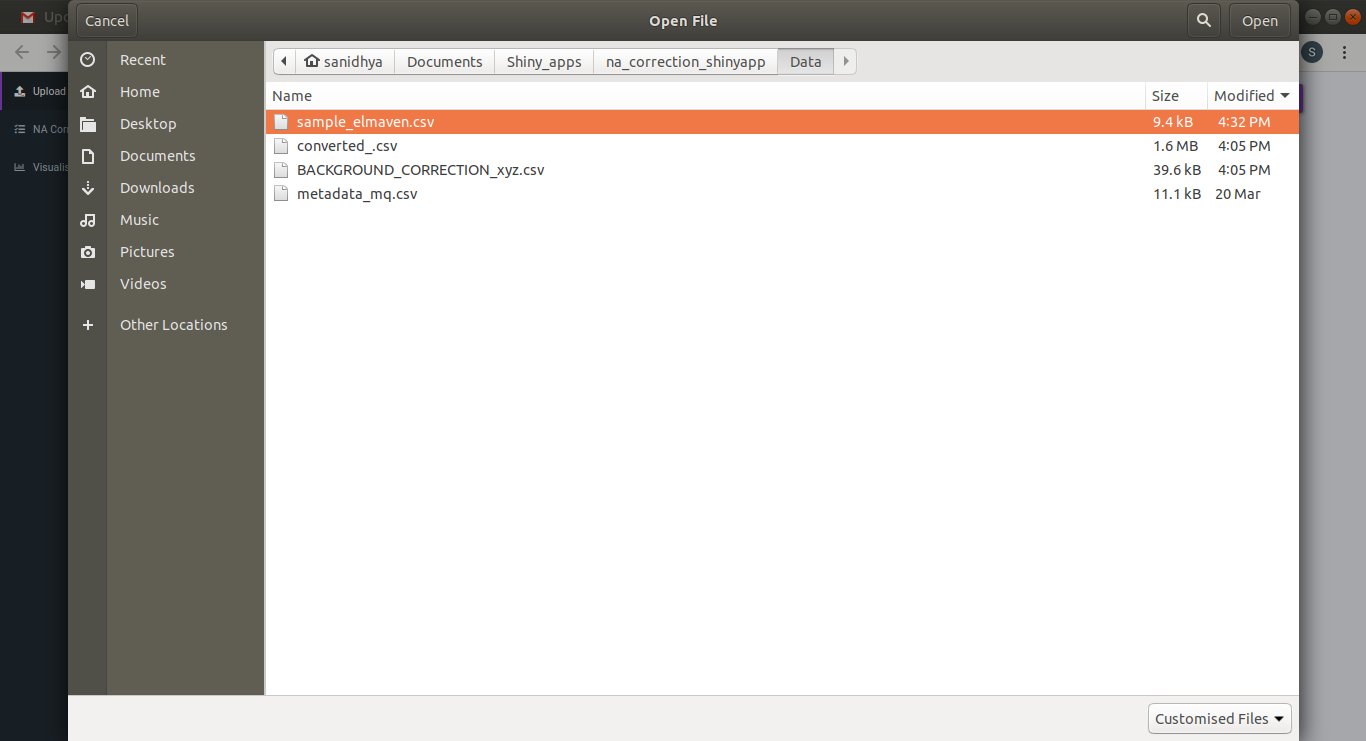Select Documents in the sidebar
This screenshot has height=741, width=1366.
pos(158,156)
